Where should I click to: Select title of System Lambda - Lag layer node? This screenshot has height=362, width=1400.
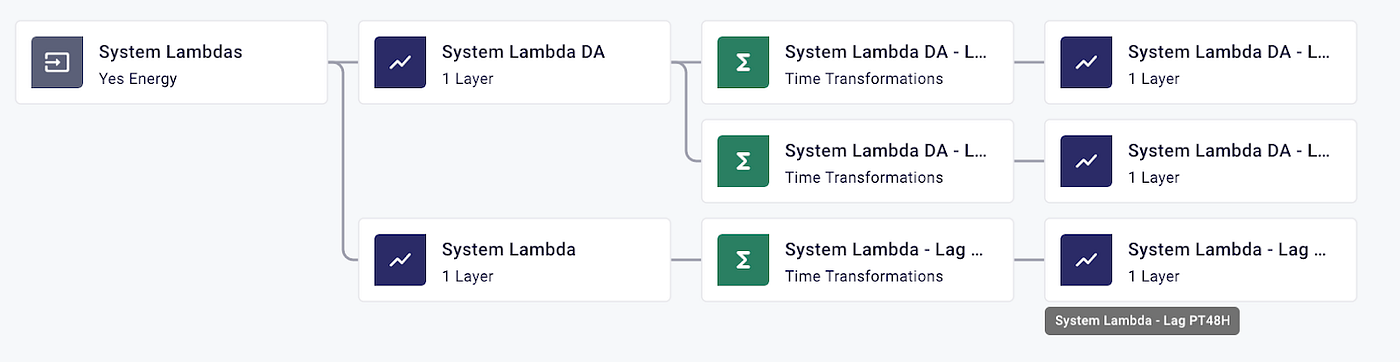coord(1229,250)
